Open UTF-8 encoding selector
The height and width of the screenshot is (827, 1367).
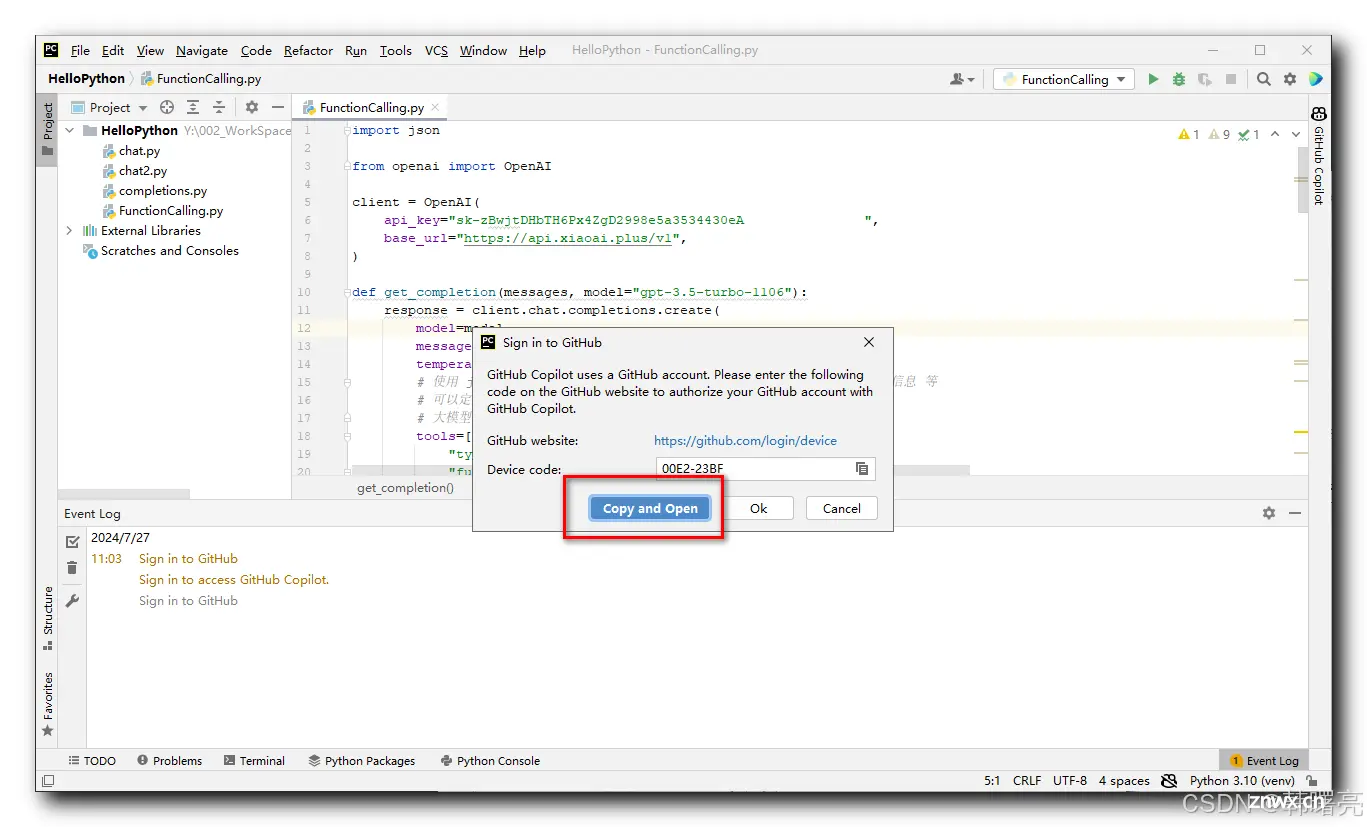tap(1070, 781)
